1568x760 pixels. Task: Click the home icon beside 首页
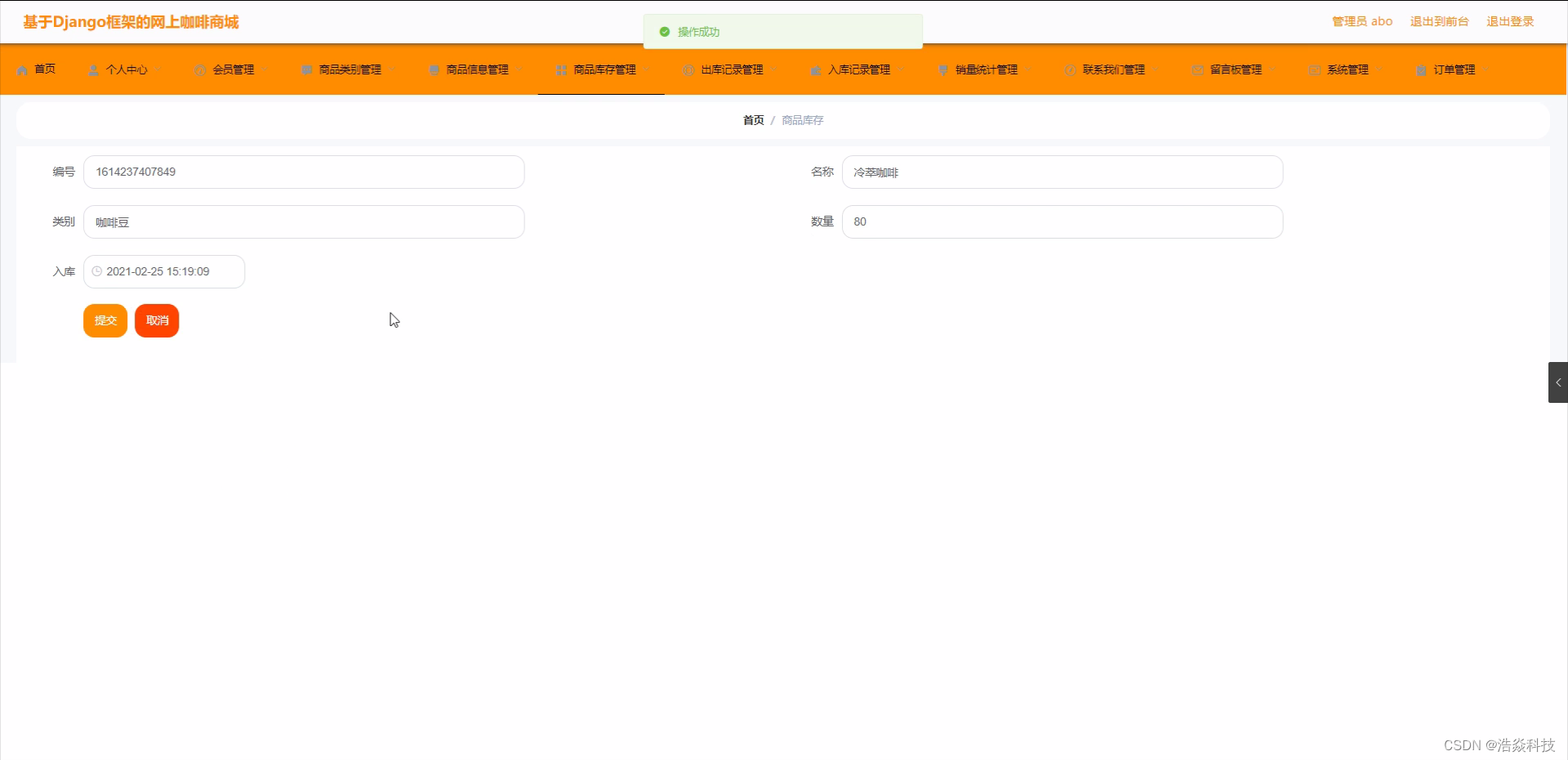coord(22,69)
